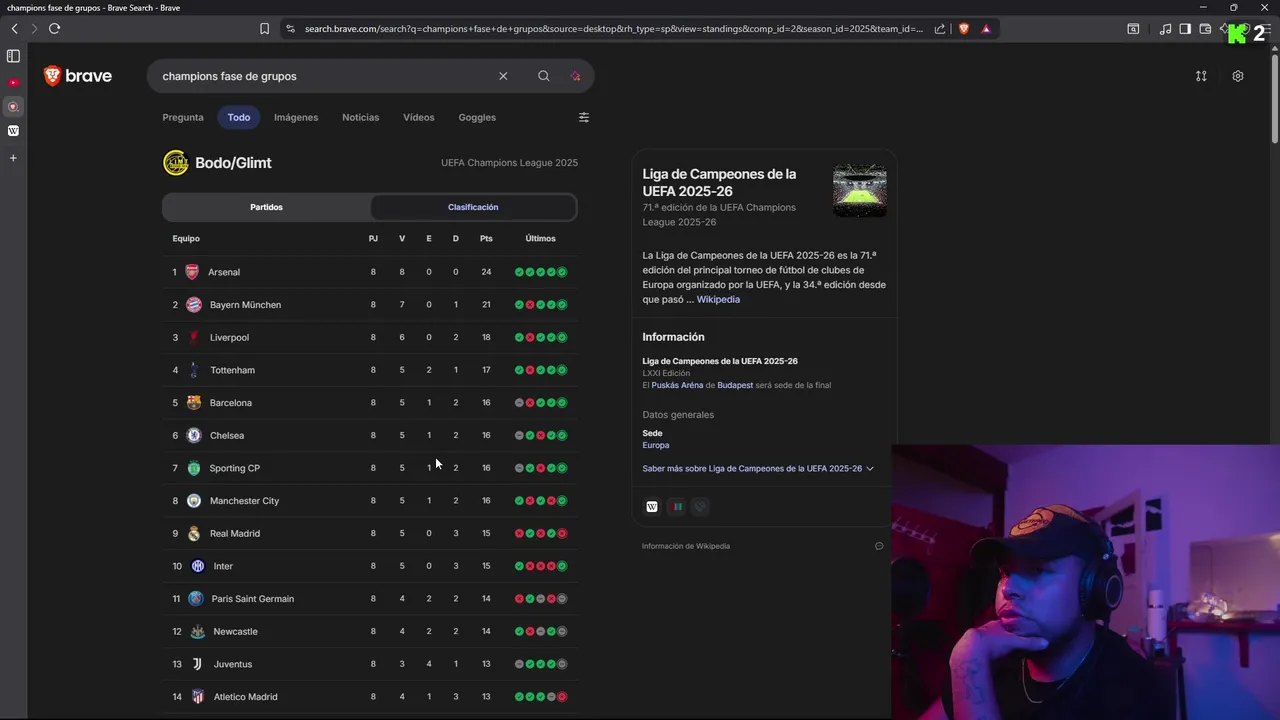The height and width of the screenshot is (720, 1280).
Task: Click Newcastle team name
Action: click(x=235, y=632)
